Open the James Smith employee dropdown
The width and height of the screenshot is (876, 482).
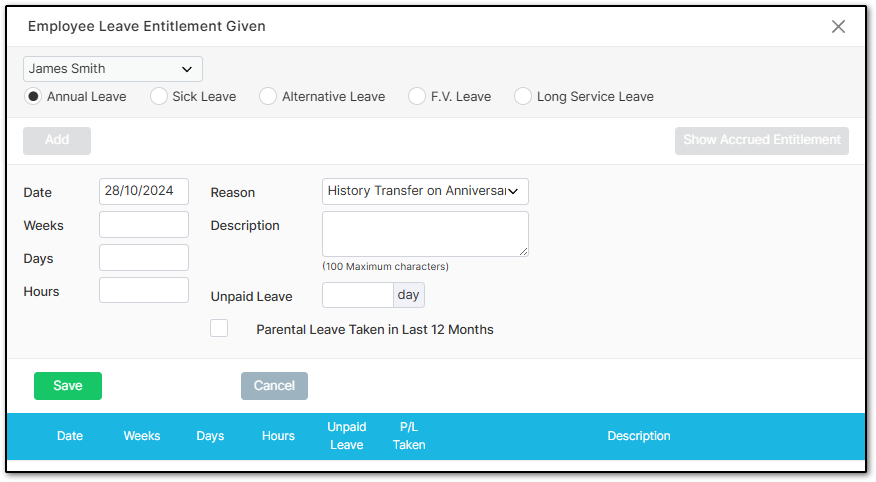pos(113,69)
